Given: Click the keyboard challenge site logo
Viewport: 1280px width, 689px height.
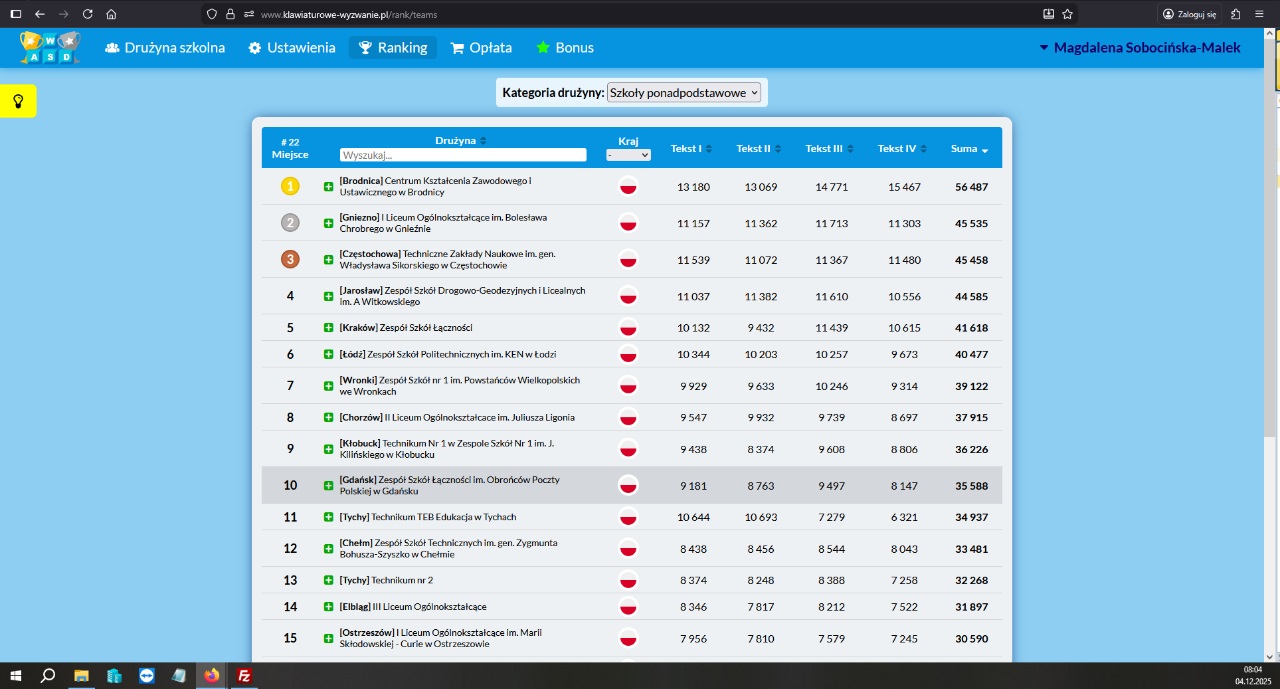Looking at the screenshot, I should pyautogui.click(x=49, y=48).
